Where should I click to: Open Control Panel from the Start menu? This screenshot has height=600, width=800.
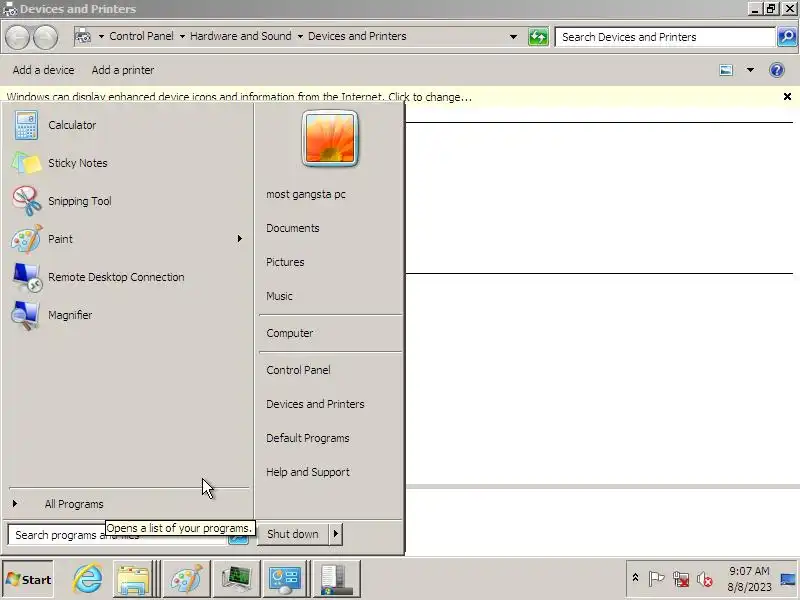[298, 370]
